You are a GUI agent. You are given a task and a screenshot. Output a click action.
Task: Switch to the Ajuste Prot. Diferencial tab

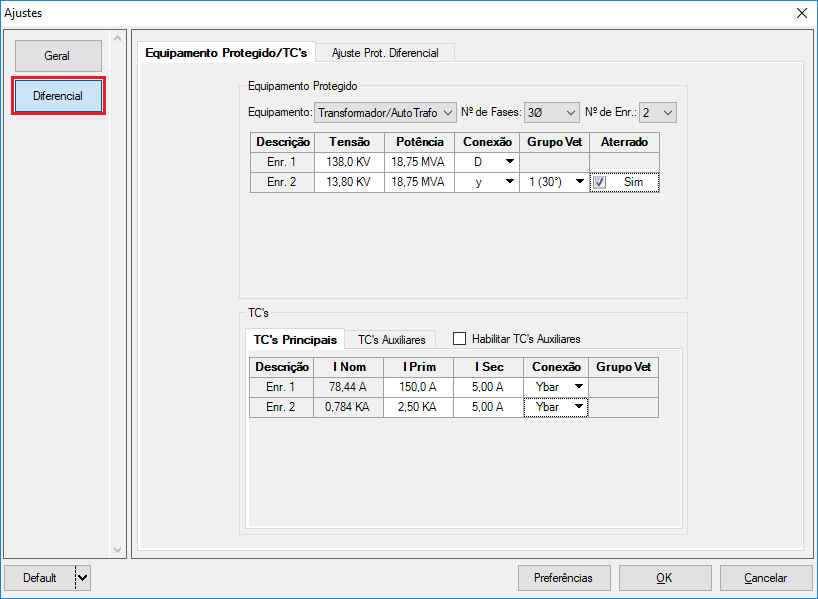tap(385, 52)
